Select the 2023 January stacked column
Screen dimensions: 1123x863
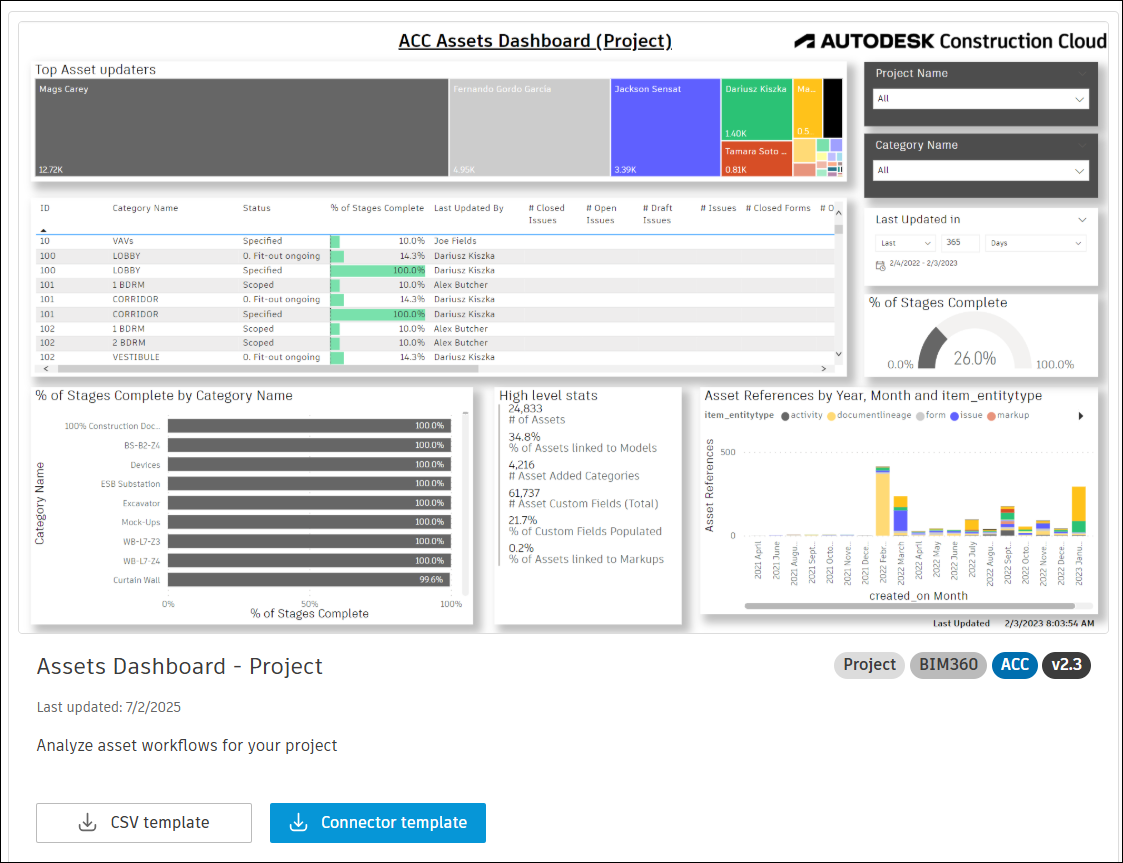click(1079, 511)
